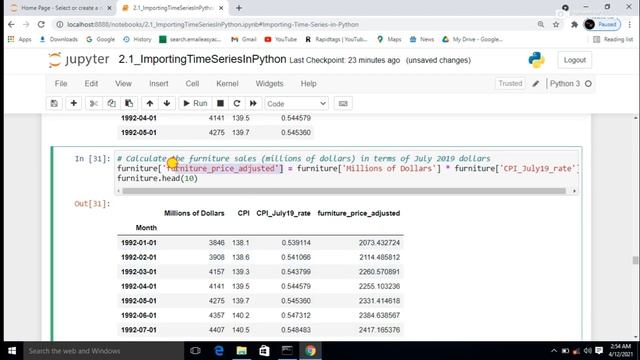640x360 pixels.
Task: Open the Chrome three-dot menu
Action: (630, 24)
